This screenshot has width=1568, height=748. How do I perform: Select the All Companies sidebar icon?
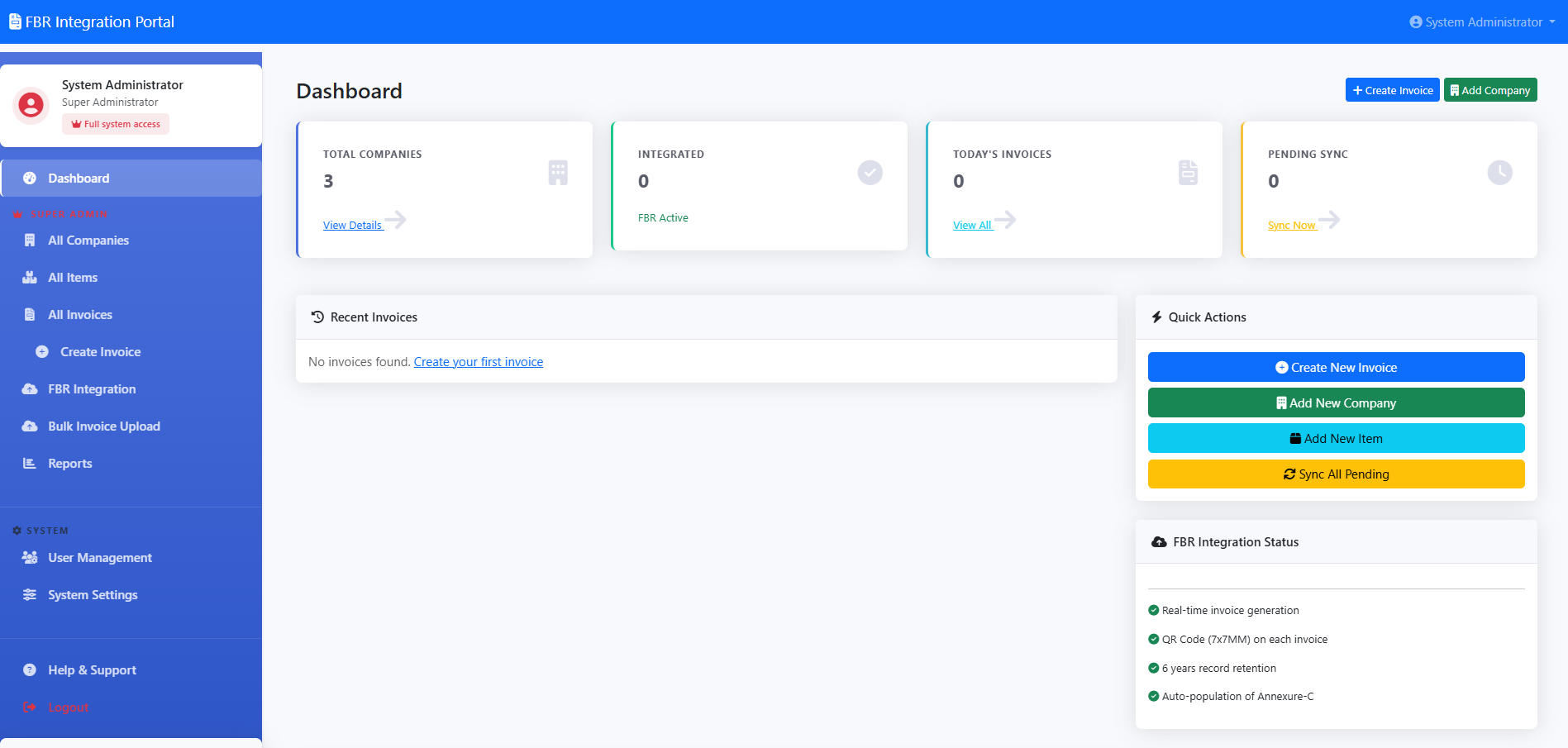[x=30, y=240]
